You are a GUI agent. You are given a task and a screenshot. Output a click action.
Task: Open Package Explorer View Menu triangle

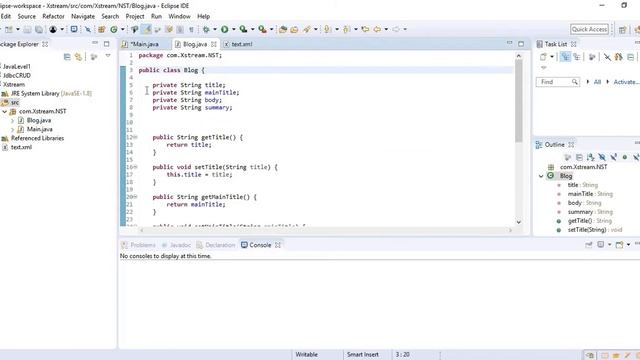108,56
